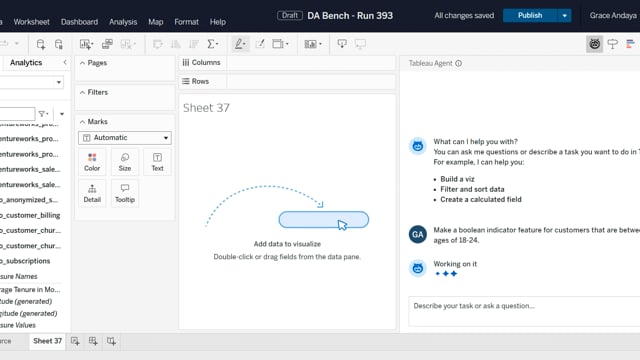The image size is (640, 360).
Task: Click the New Worksheet tab icon at bottom
Action: point(75,341)
